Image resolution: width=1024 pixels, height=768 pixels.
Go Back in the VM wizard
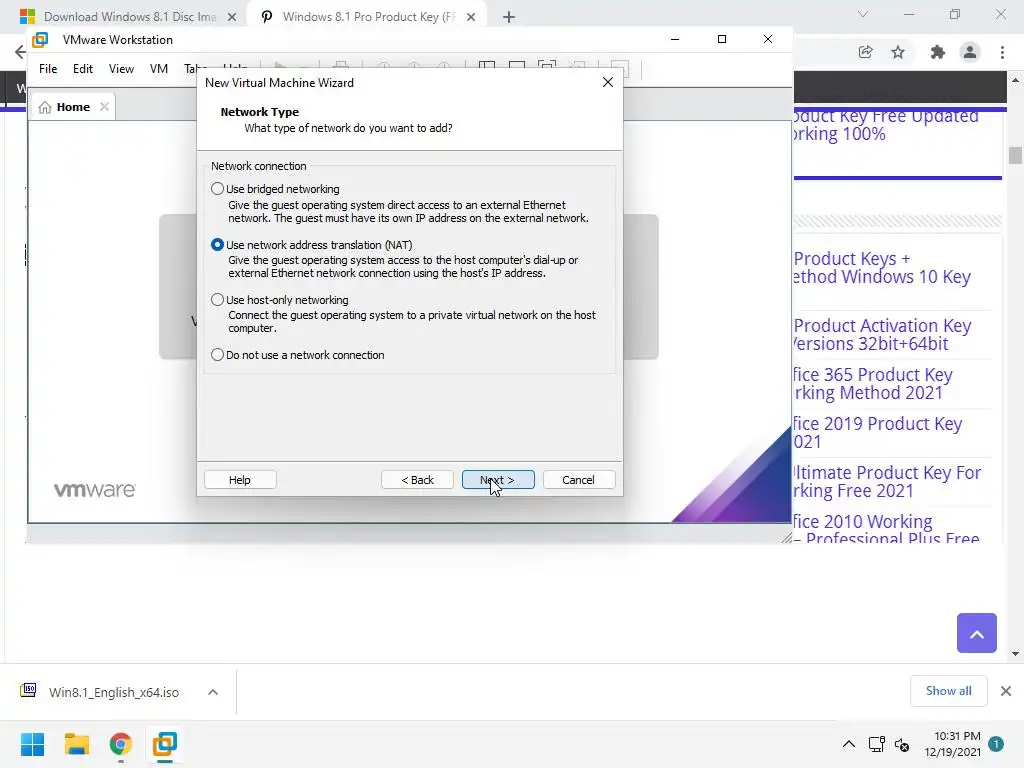(x=417, y=479)
